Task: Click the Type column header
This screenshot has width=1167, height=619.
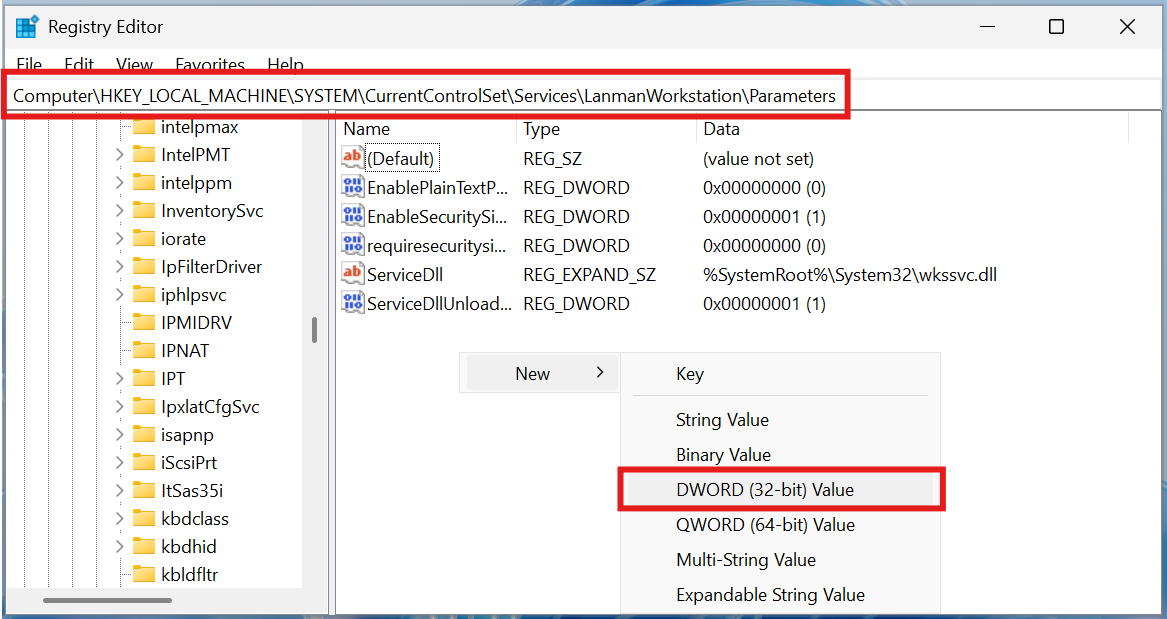Action: (540, 128)
